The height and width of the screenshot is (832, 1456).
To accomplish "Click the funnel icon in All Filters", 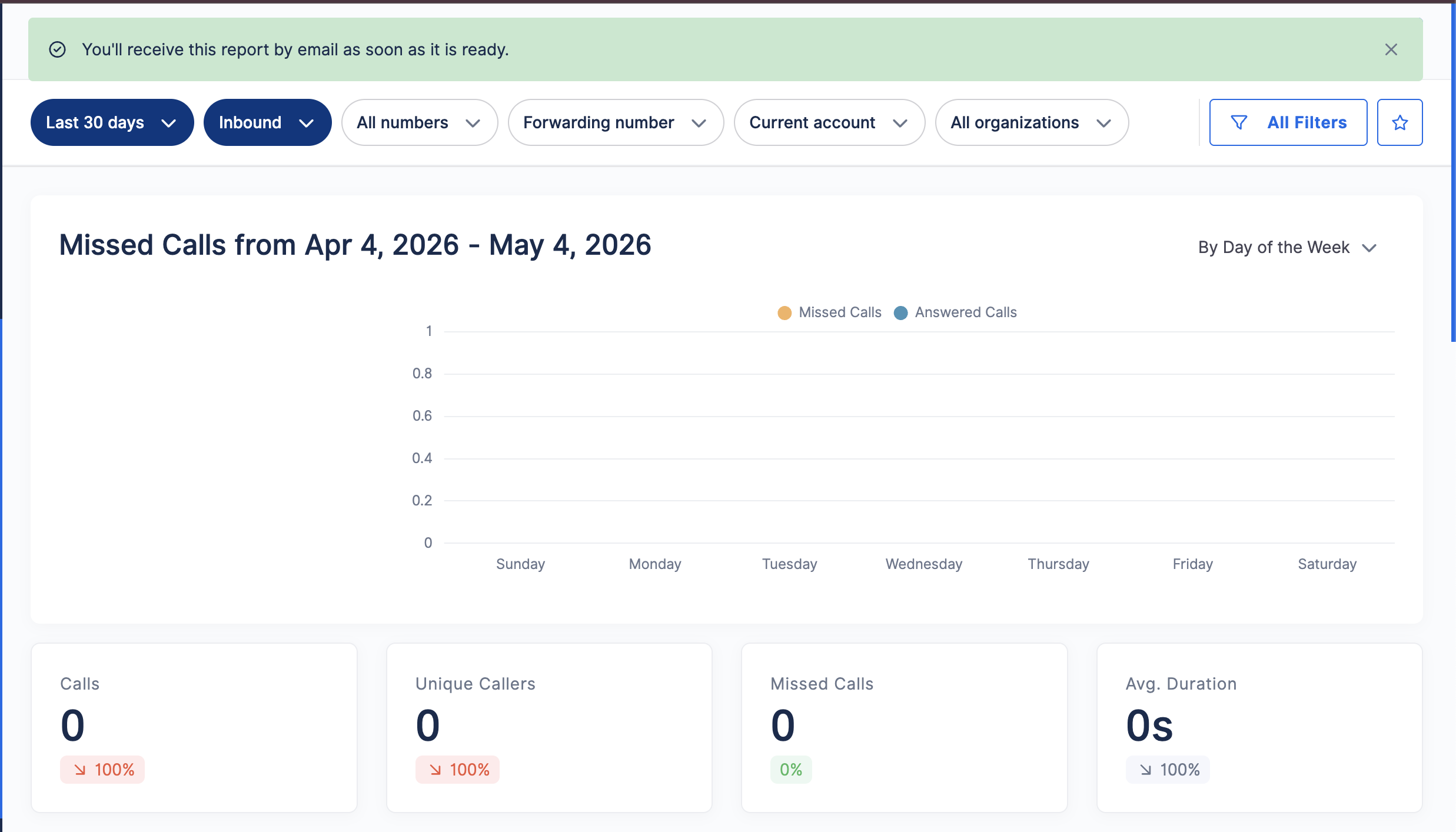I will click(1239, 122).
